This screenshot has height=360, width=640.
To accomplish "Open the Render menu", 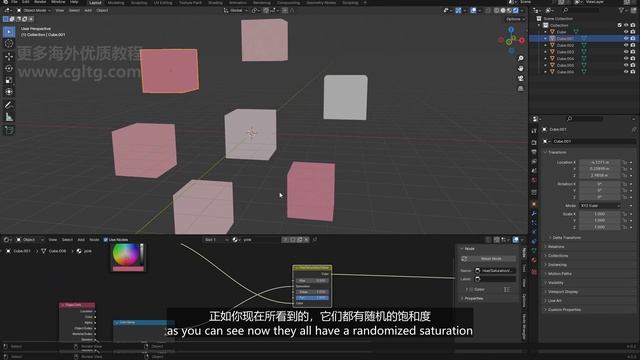I will click(40, 2).
